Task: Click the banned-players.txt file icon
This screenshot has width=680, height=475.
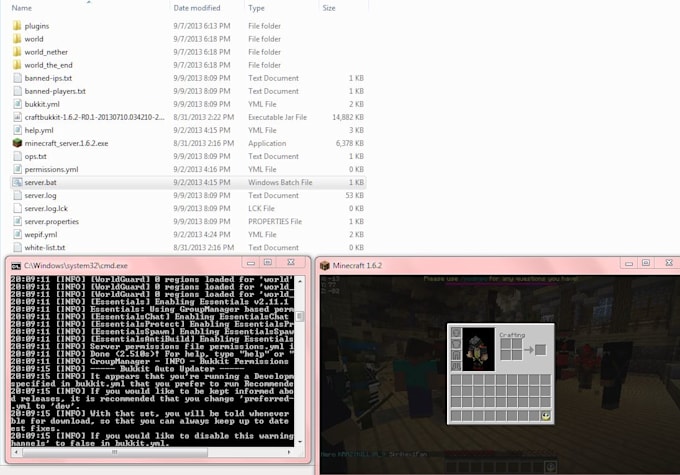Action: click(17, 91)
